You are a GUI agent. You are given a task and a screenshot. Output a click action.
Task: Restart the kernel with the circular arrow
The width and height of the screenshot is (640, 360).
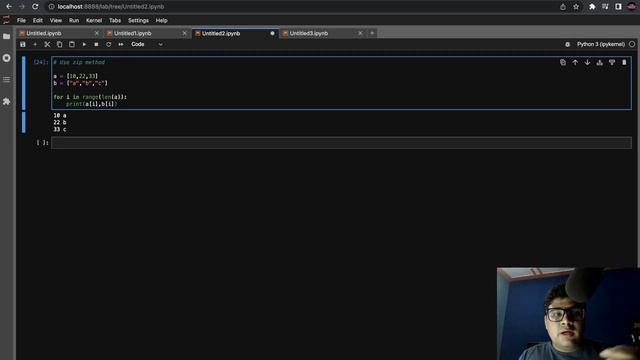(x=109, y=44)
